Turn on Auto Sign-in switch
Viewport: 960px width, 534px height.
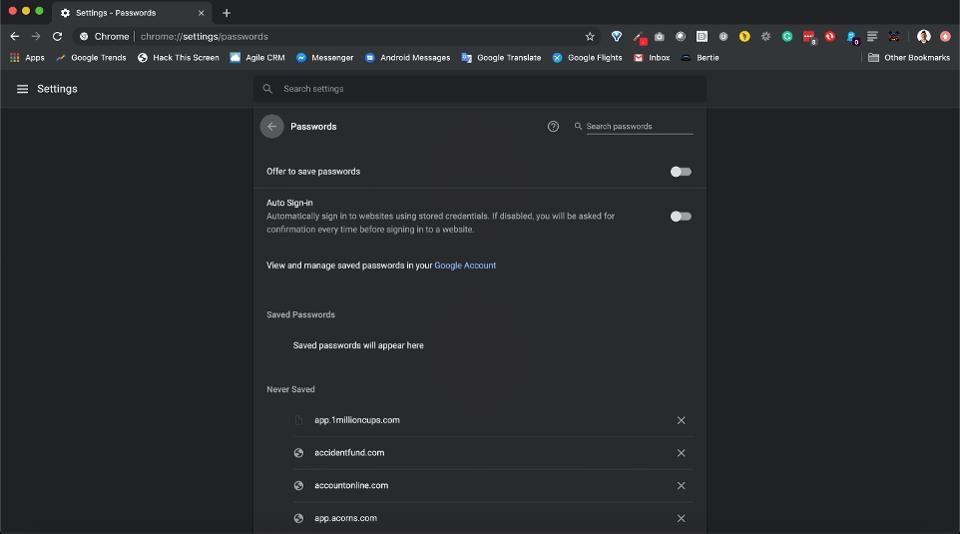click(x=680, y=216)
